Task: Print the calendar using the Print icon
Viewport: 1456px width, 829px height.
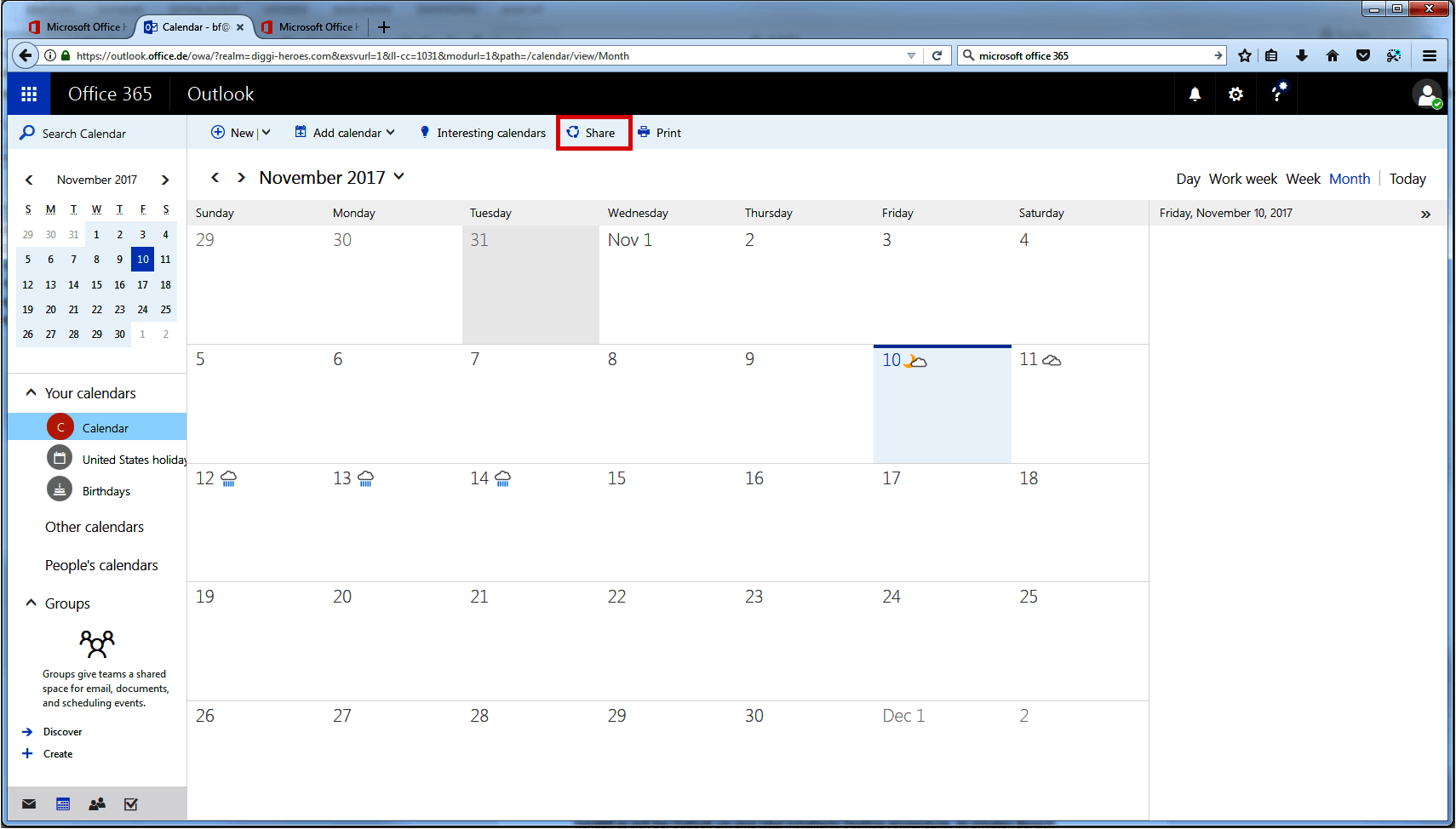Action: (659, 132)
